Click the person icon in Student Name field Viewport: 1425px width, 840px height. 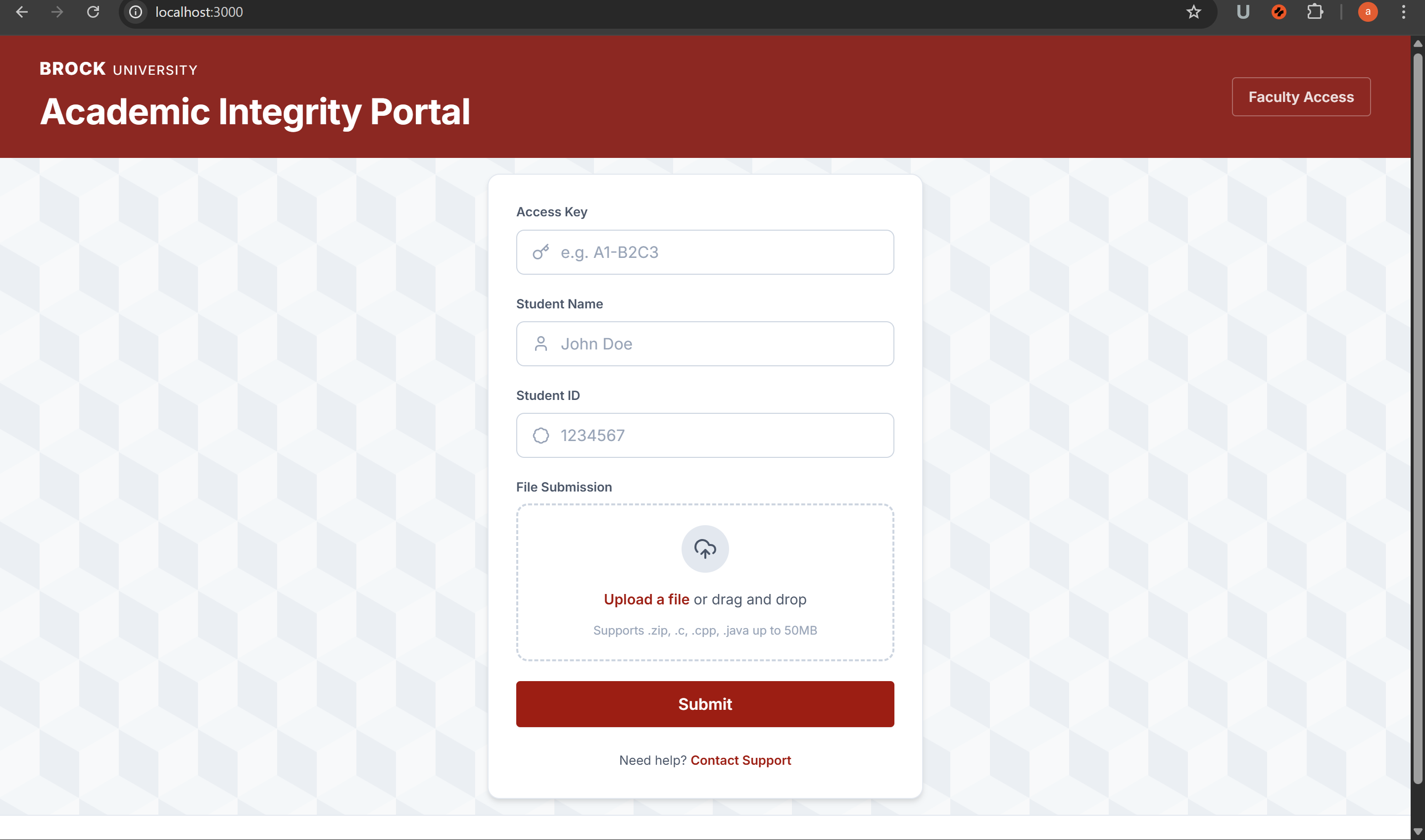coord(541,344)
